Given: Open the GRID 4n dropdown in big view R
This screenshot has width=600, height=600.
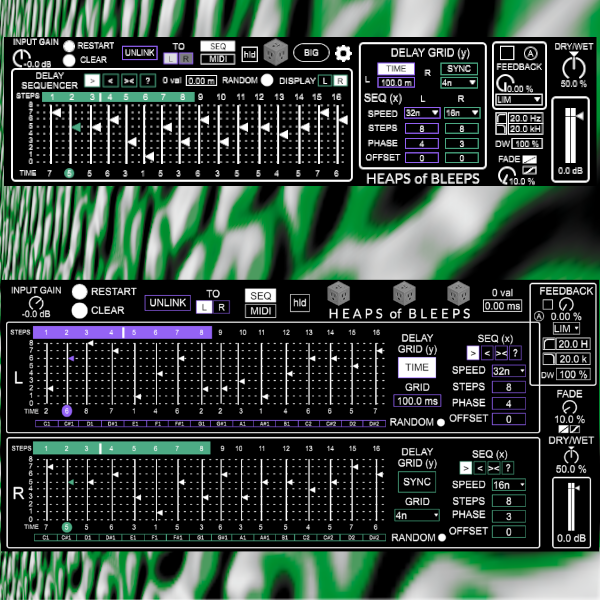Looking at the screenshot, I should [x=417, y=515].
